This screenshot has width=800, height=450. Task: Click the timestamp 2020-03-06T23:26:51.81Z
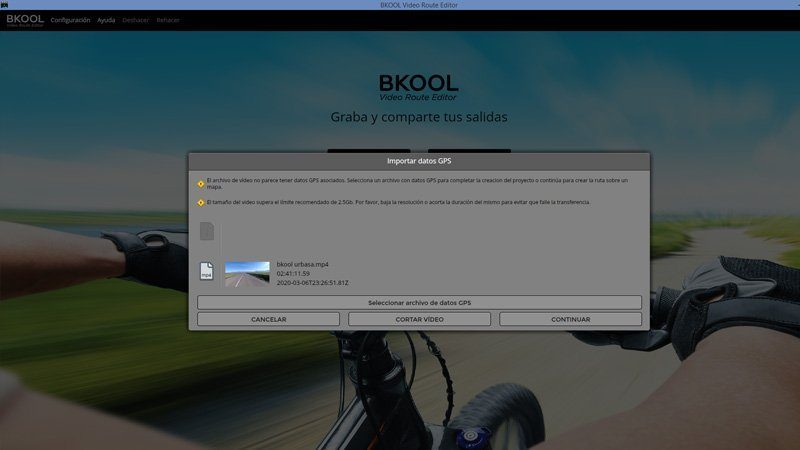pyautogui.click(x=313, y=283)
